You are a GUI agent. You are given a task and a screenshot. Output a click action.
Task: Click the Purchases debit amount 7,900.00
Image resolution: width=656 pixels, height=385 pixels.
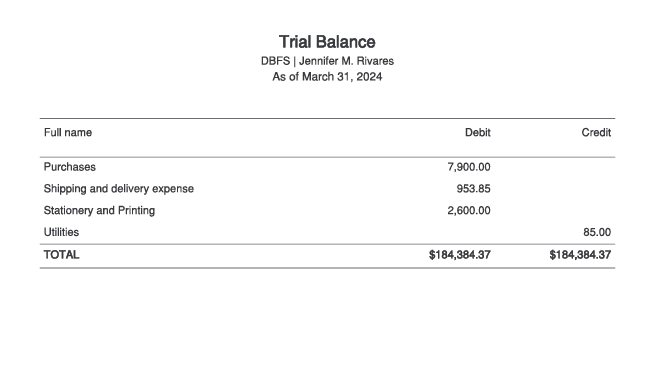point(469,167)
